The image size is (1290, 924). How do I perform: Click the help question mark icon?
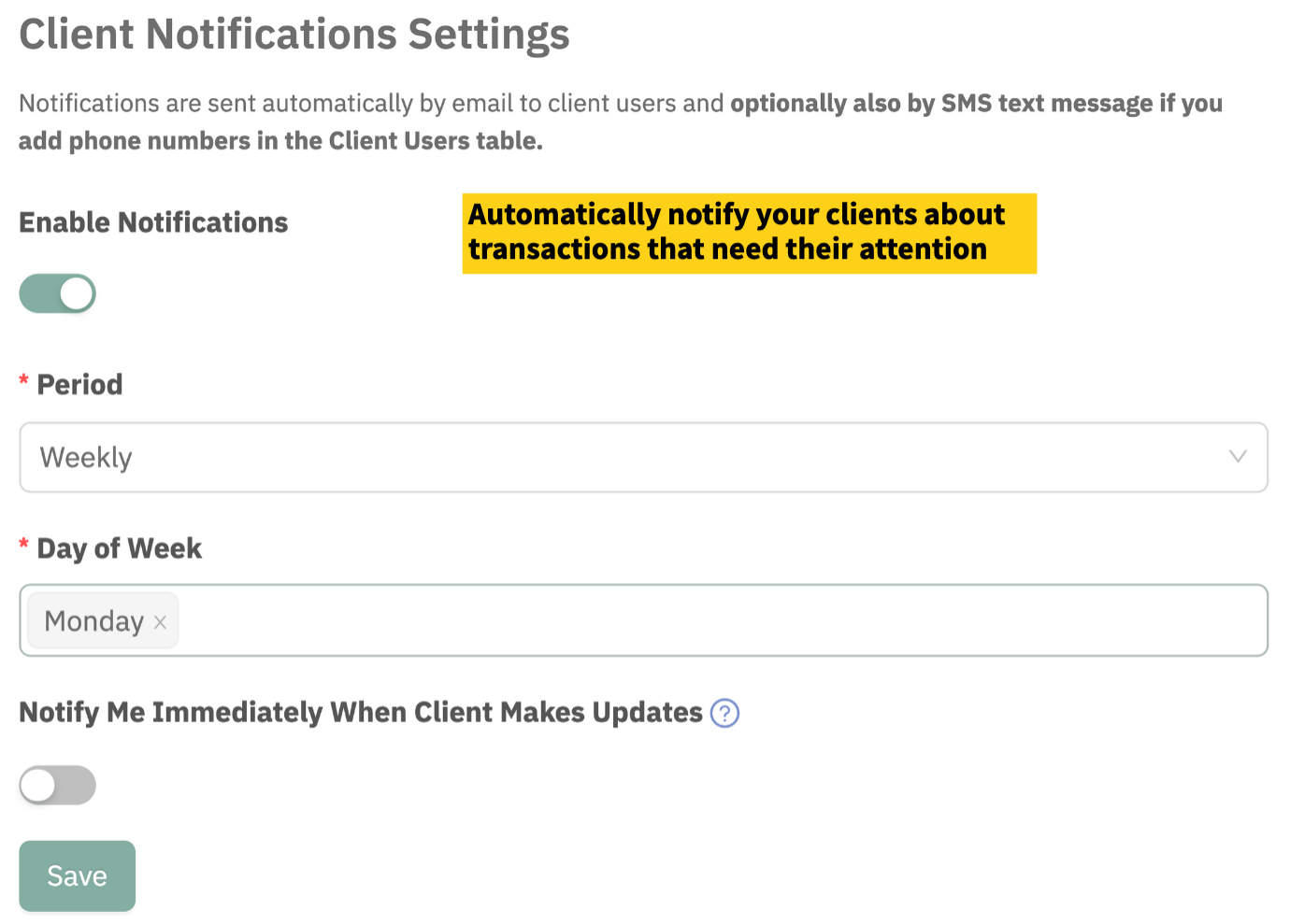tap(724, 713)
